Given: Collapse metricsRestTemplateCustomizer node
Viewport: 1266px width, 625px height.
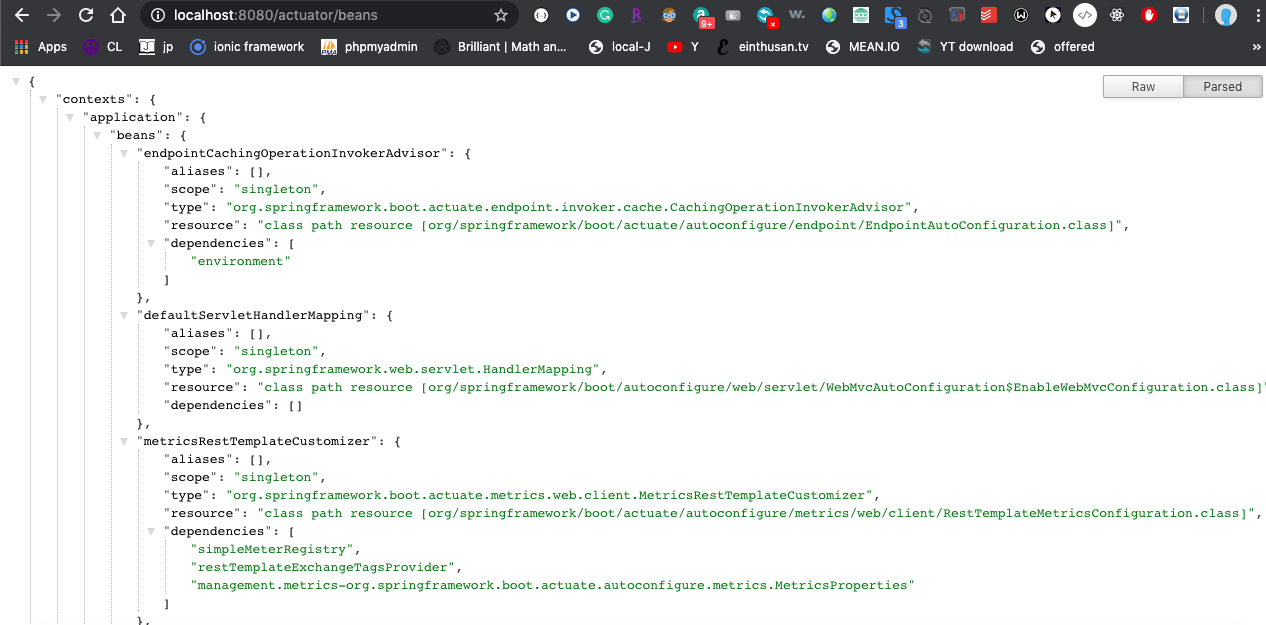Looking at the screenshot, I should (x=125, y=441).
